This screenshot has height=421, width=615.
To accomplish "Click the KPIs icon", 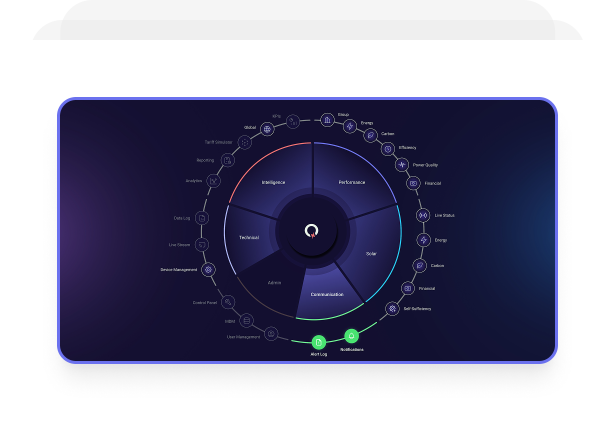I will 293,121.
